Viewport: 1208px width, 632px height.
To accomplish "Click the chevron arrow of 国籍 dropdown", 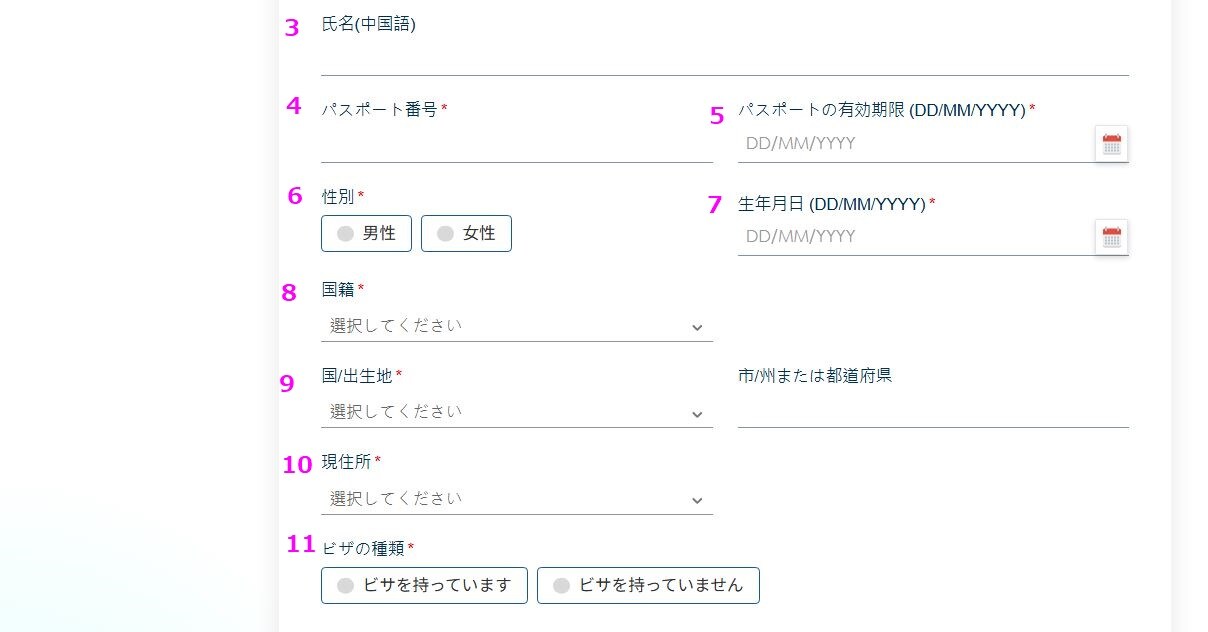I will click(x=697, y=328).
